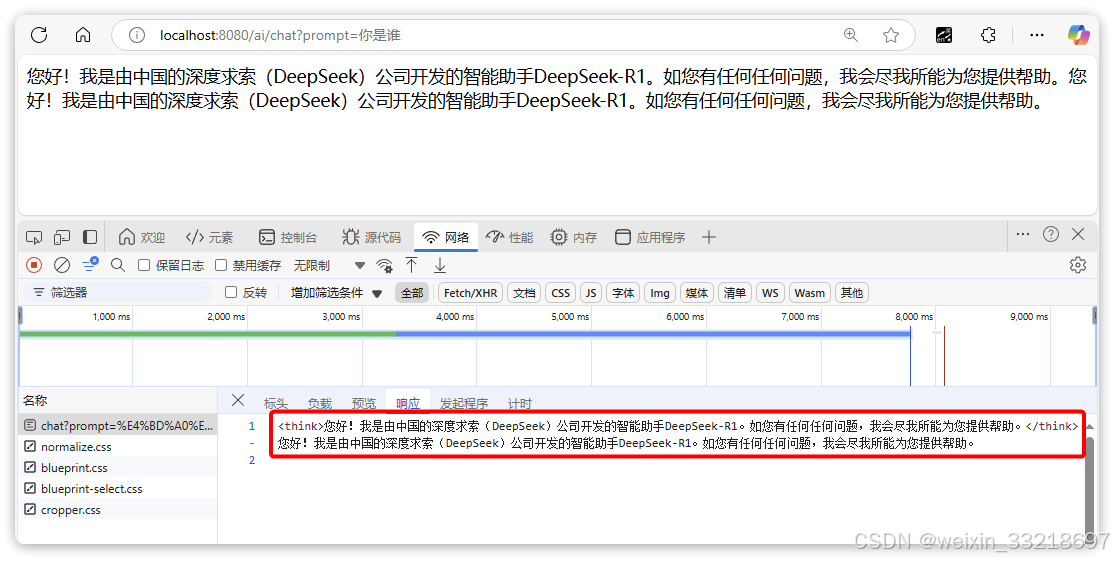The image size is (1114, 561).
Task: Show the 标头 headers sub-tab
Action: [276, 403]
